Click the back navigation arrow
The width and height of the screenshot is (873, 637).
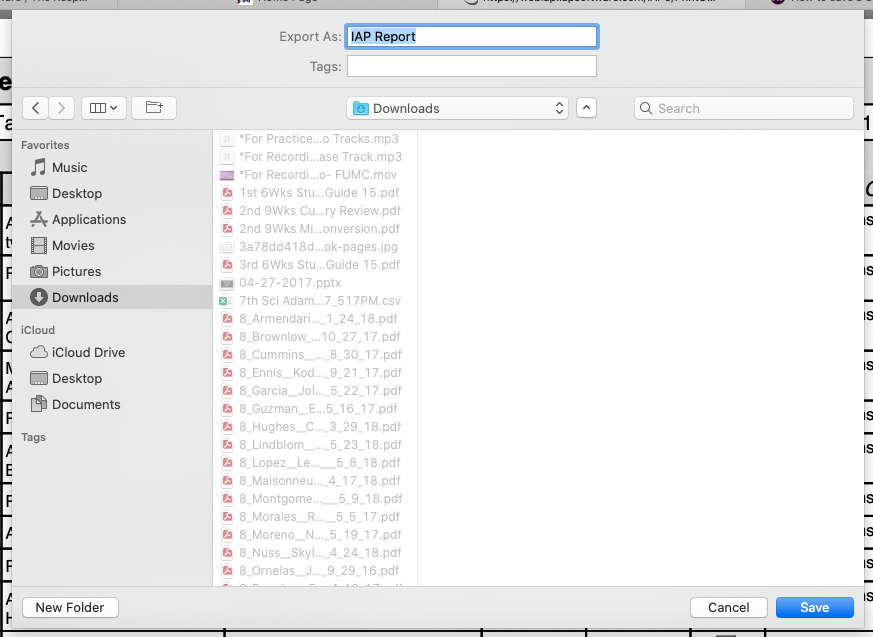pos(36,108)
